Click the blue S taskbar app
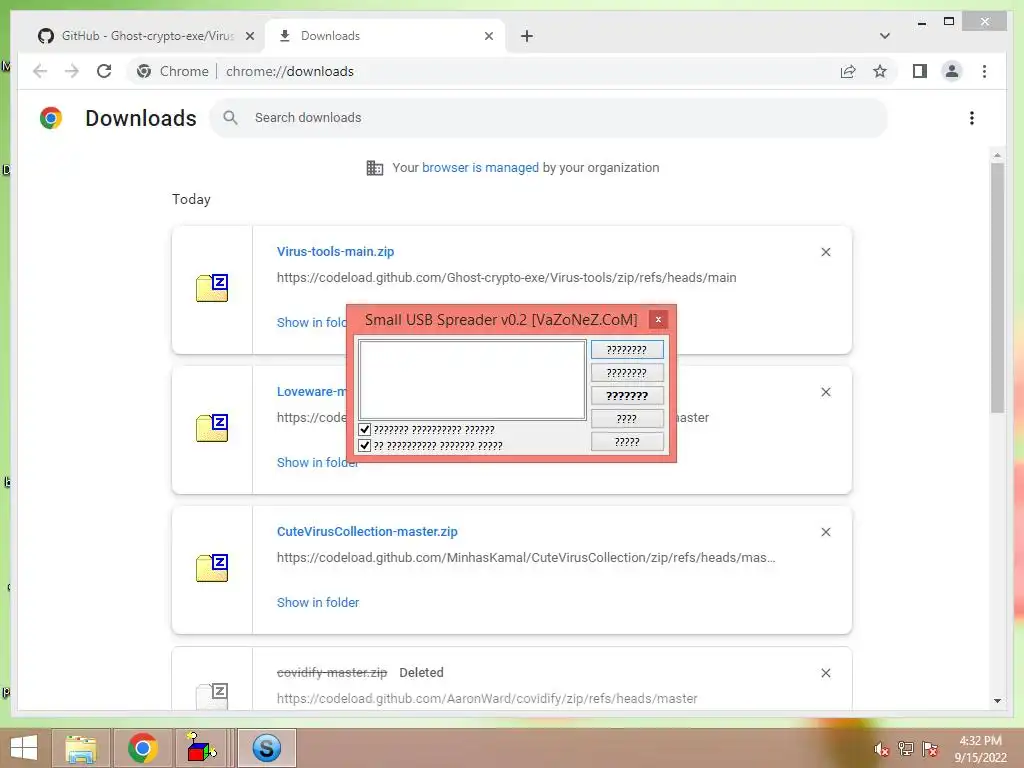This screenshot has width=1024, height=768. click(x=266, y=748)
